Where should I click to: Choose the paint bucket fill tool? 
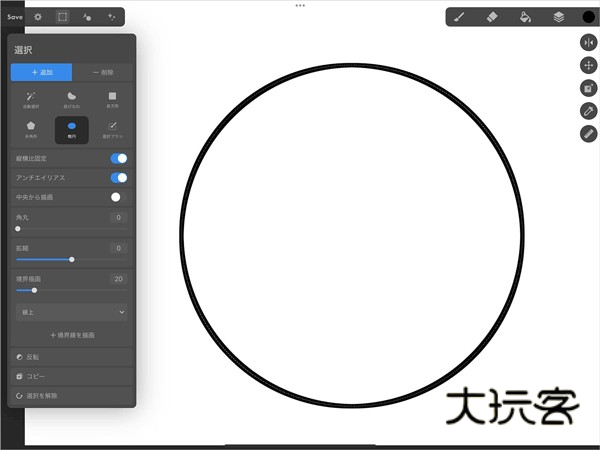pos(524,17)
